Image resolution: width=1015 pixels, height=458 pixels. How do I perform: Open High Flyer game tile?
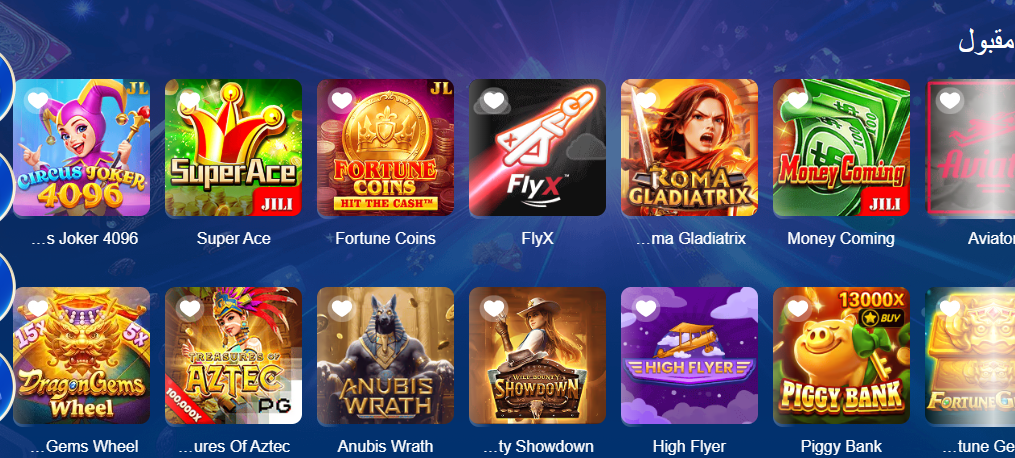(689, 356)
